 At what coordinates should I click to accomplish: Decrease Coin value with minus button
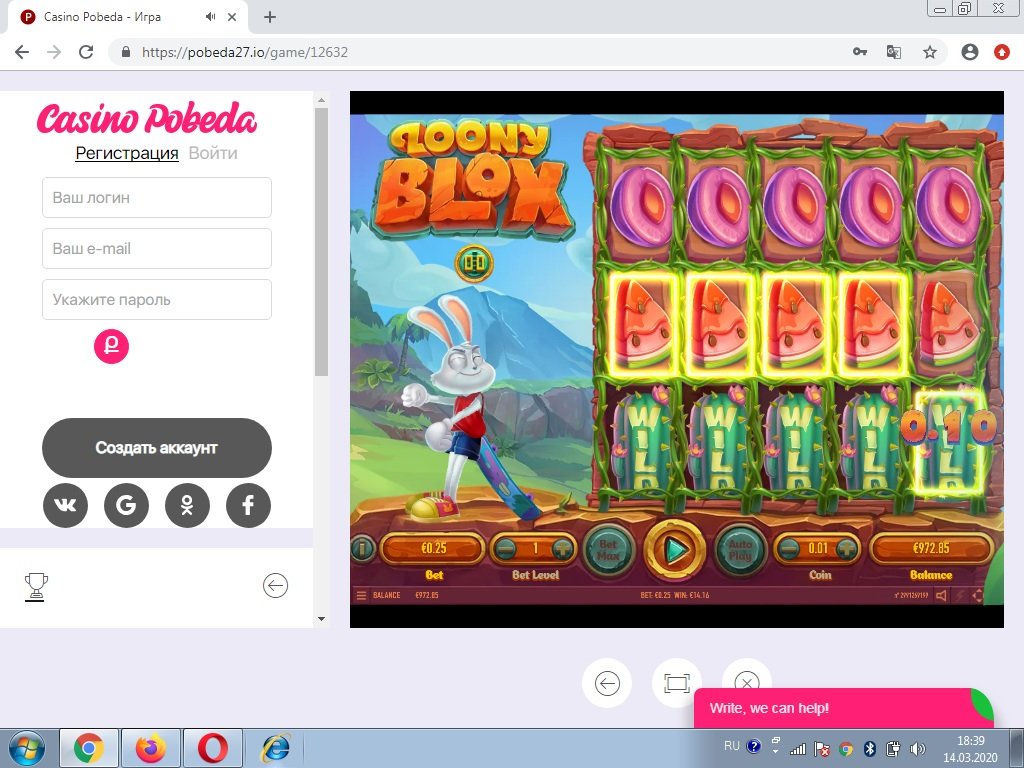coord(790,548)
